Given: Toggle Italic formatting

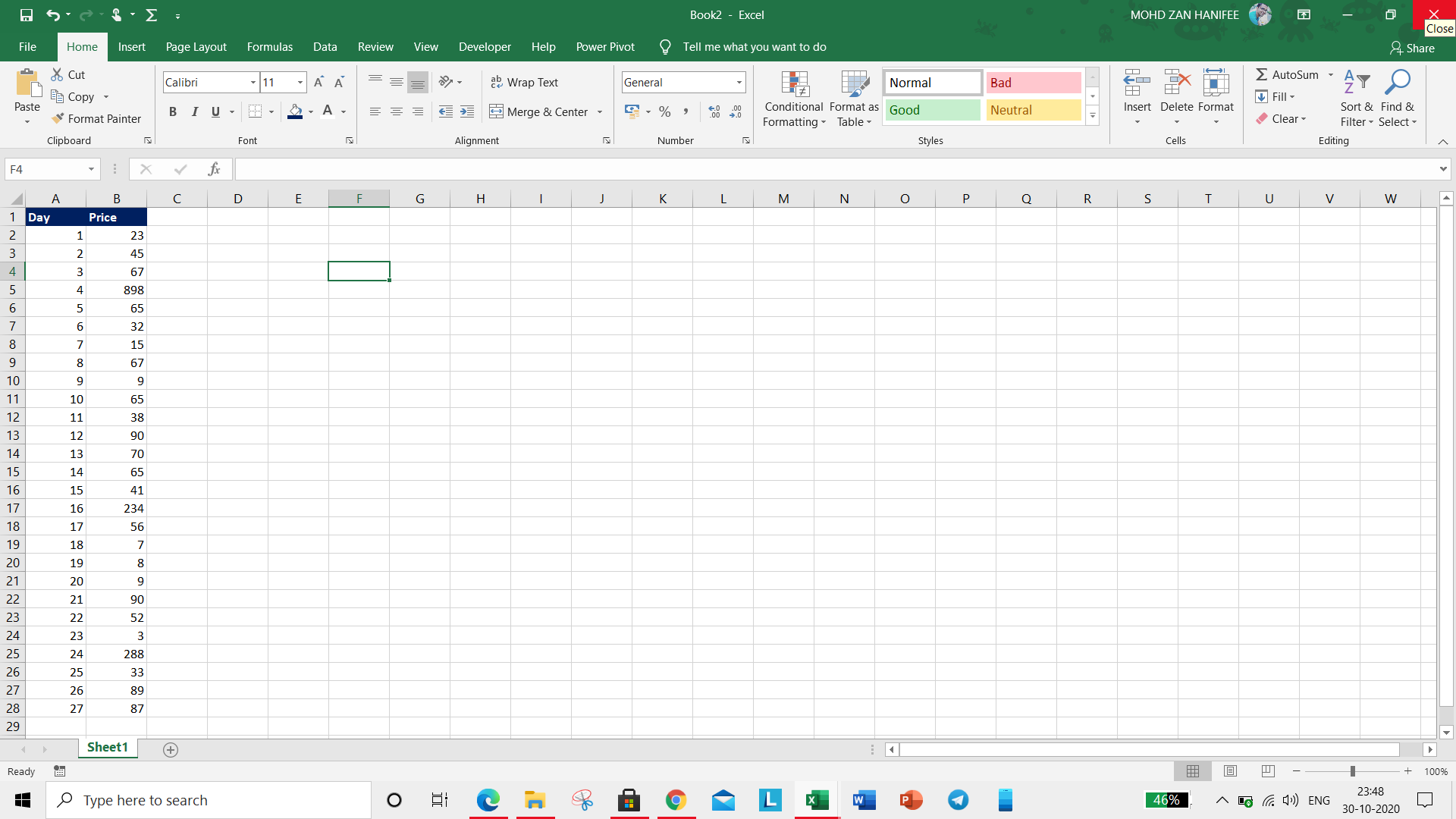Looking at the screenshot, I should (x=194, y=111).
